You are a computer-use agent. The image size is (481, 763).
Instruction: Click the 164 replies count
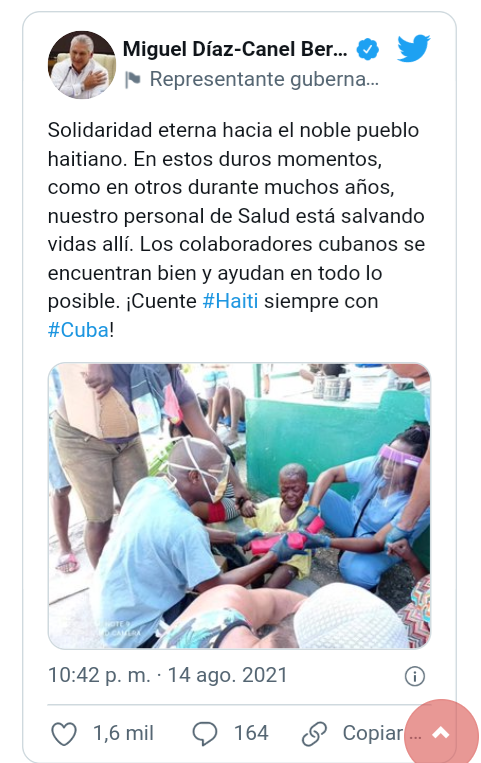(x=251, y=733)
